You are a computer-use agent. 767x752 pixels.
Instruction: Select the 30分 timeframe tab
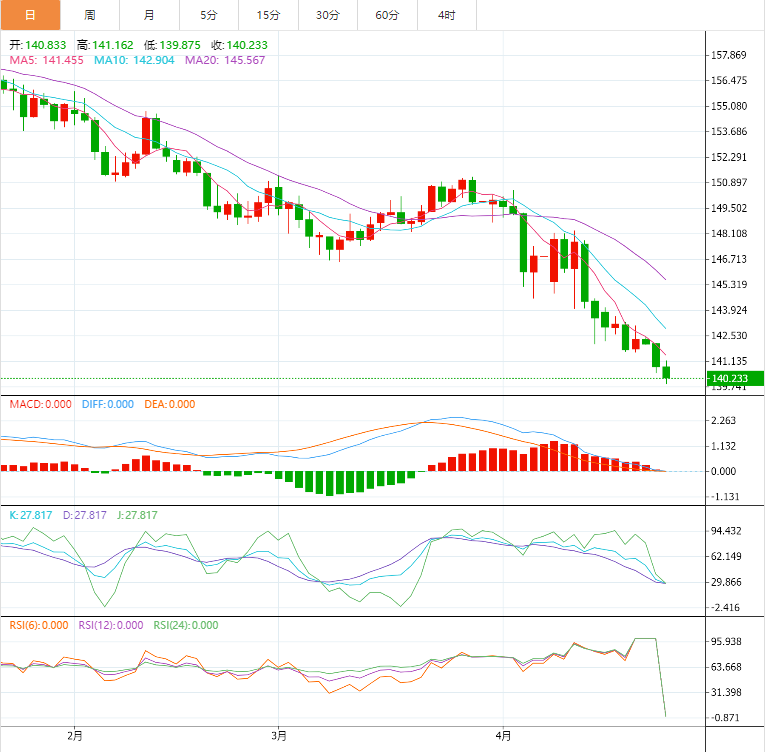[328, 15]
